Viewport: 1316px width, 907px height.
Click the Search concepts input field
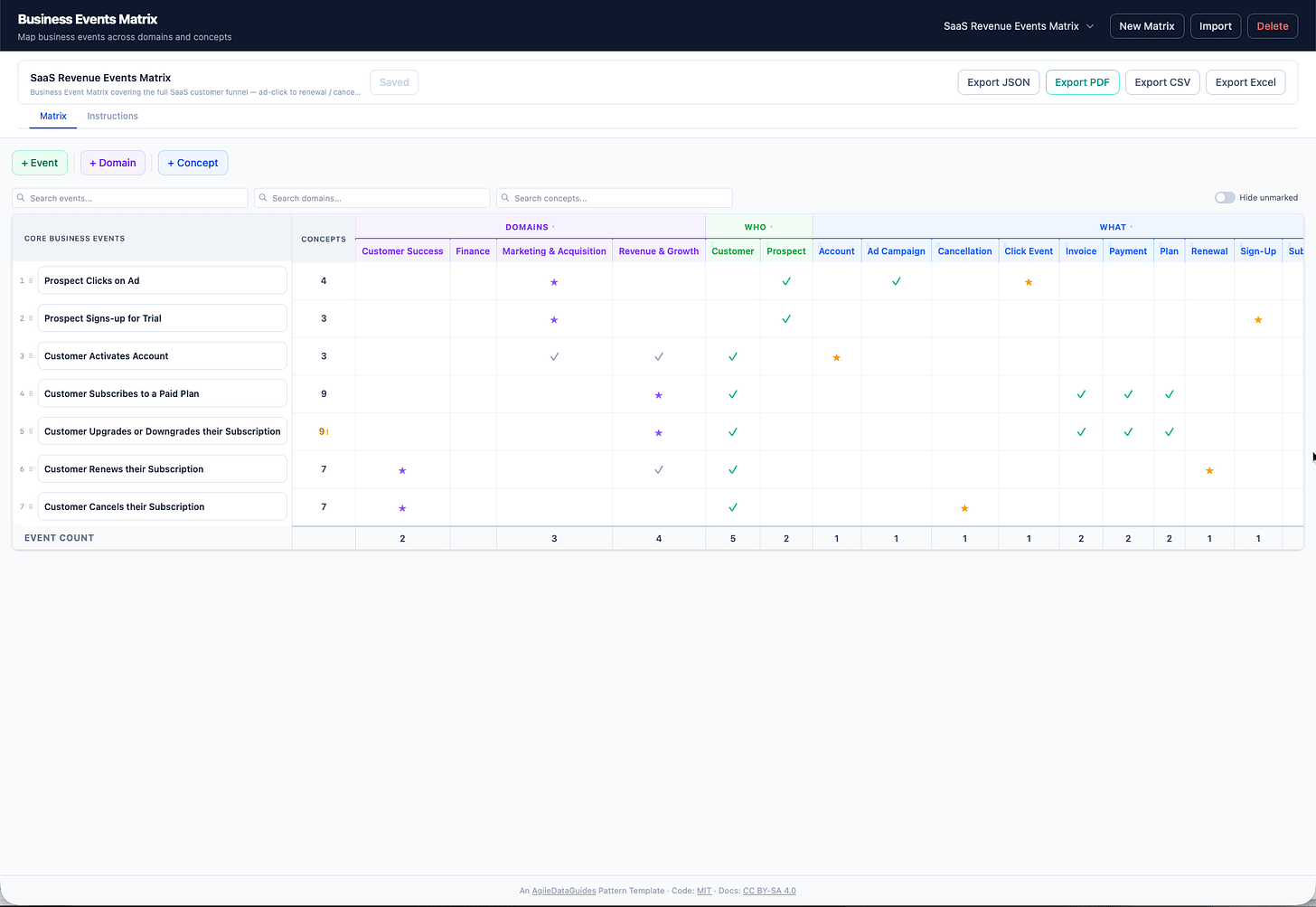point(615,198)
